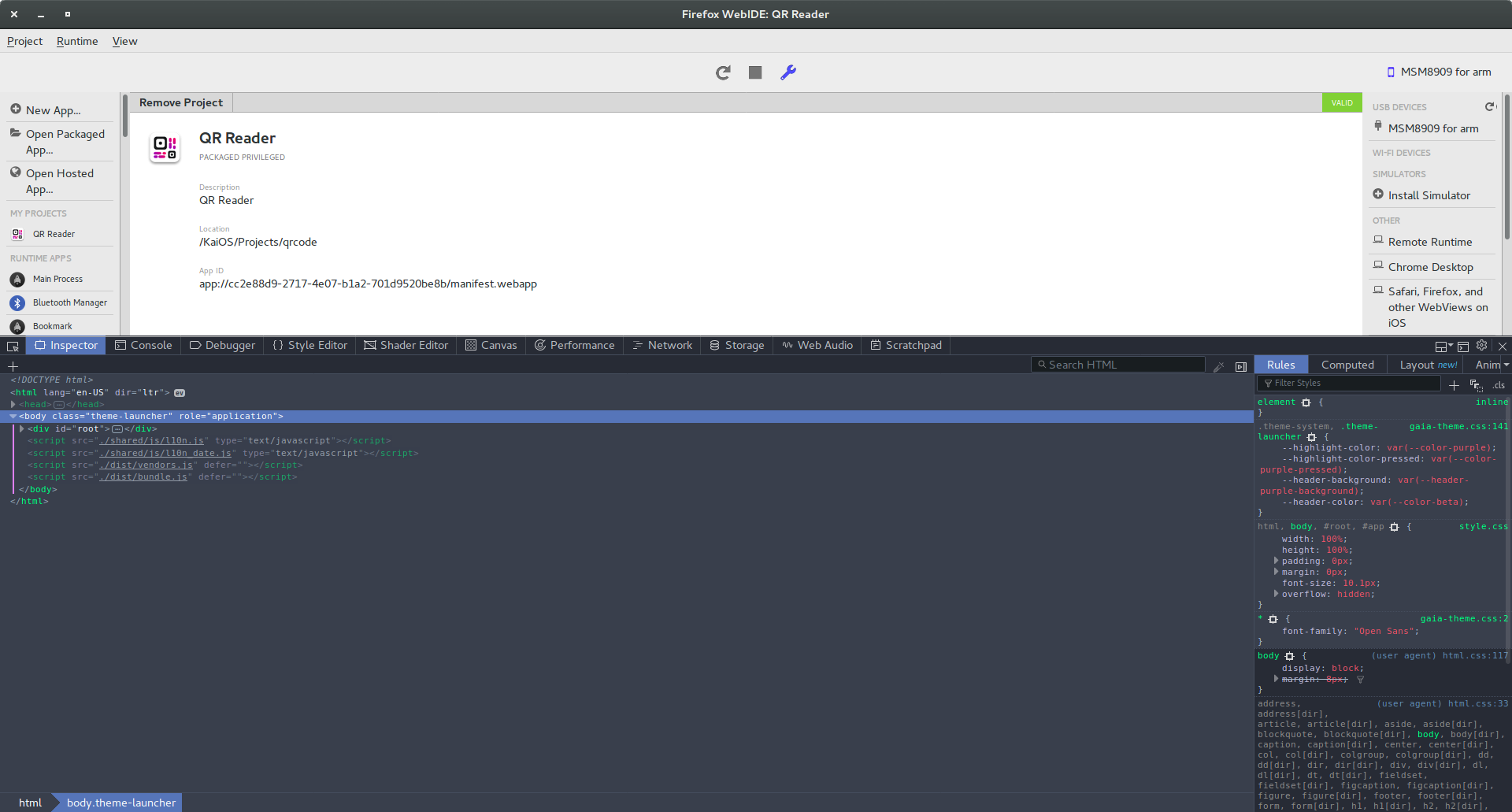The height and width of the screenshot is (812, 1512).
Task: Select html in the breadcrumb bar
Action: (30, 803)
